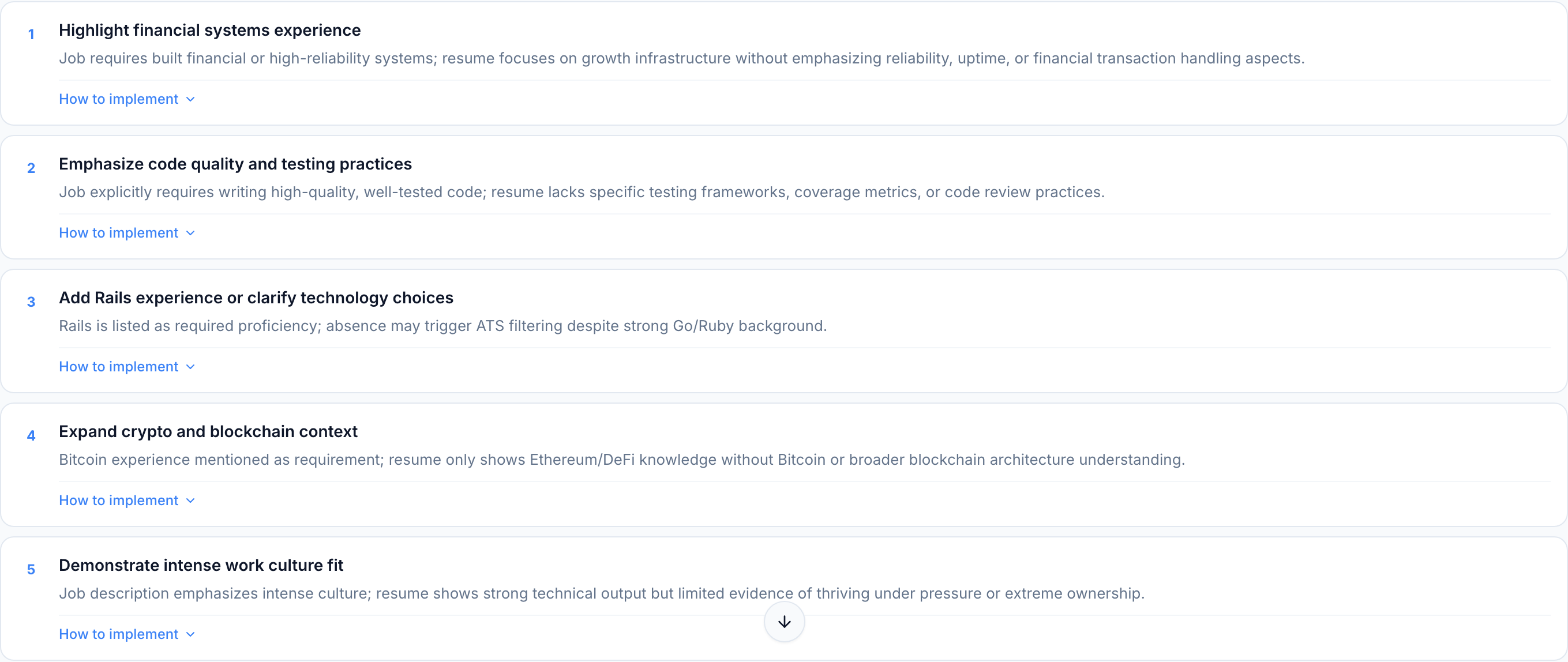1568x662 pixels.
Task: Click chevron under Rails experience suggestion
Action: 190,367
